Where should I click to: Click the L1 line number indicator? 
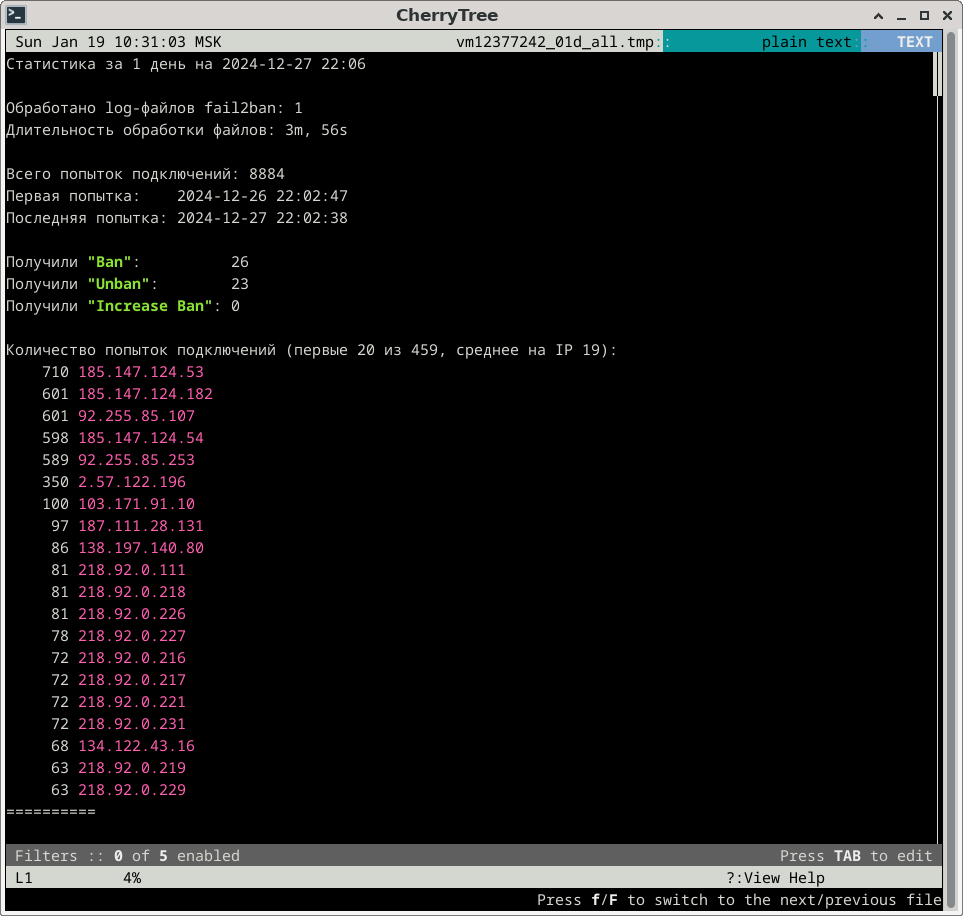point(24,878)
